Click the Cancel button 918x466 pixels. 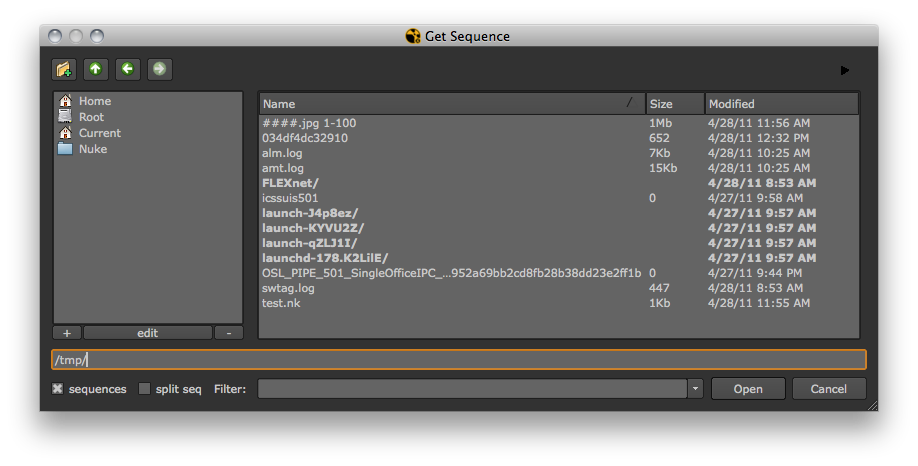click(829, 389)
